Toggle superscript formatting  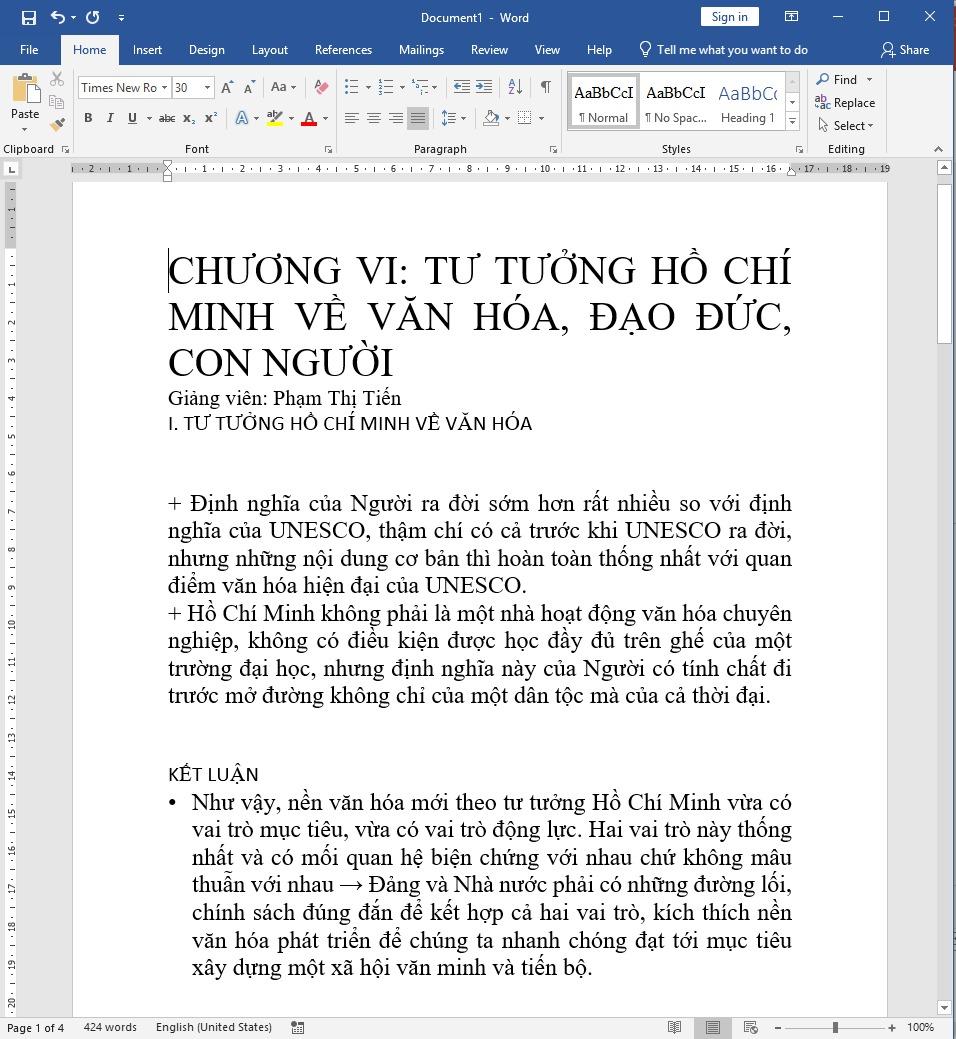point(210,118)
